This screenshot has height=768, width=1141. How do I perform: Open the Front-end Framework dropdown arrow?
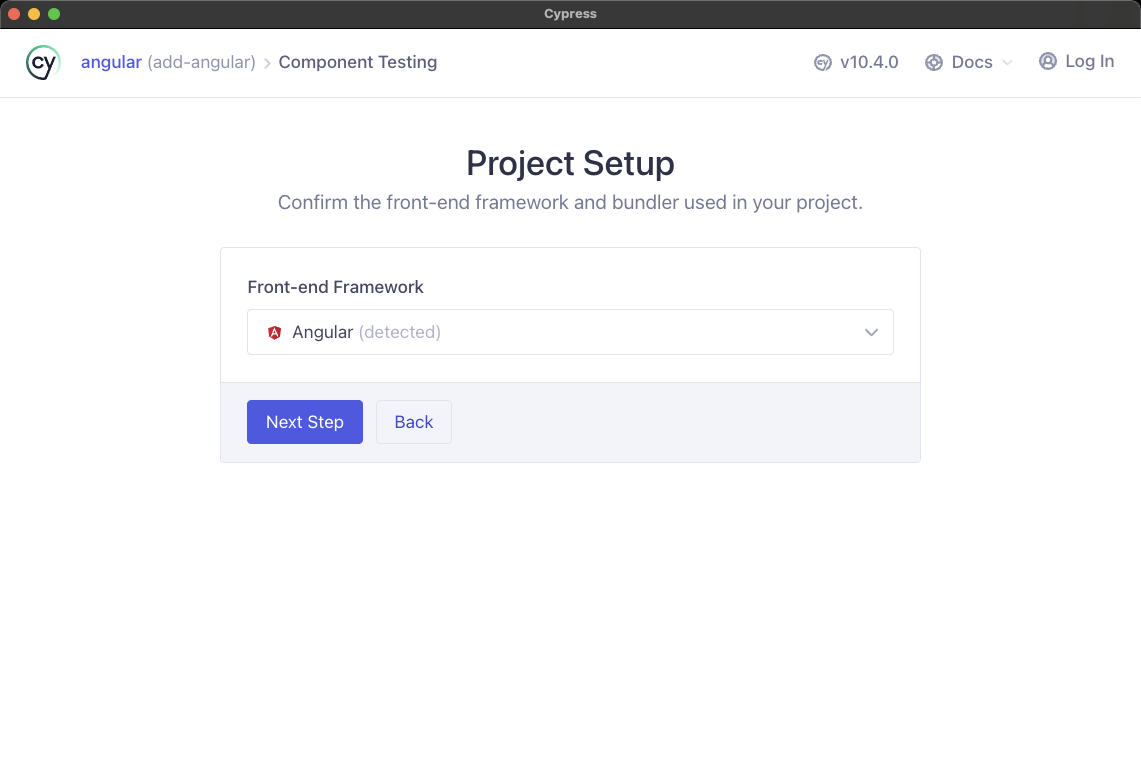click(871, 333)
